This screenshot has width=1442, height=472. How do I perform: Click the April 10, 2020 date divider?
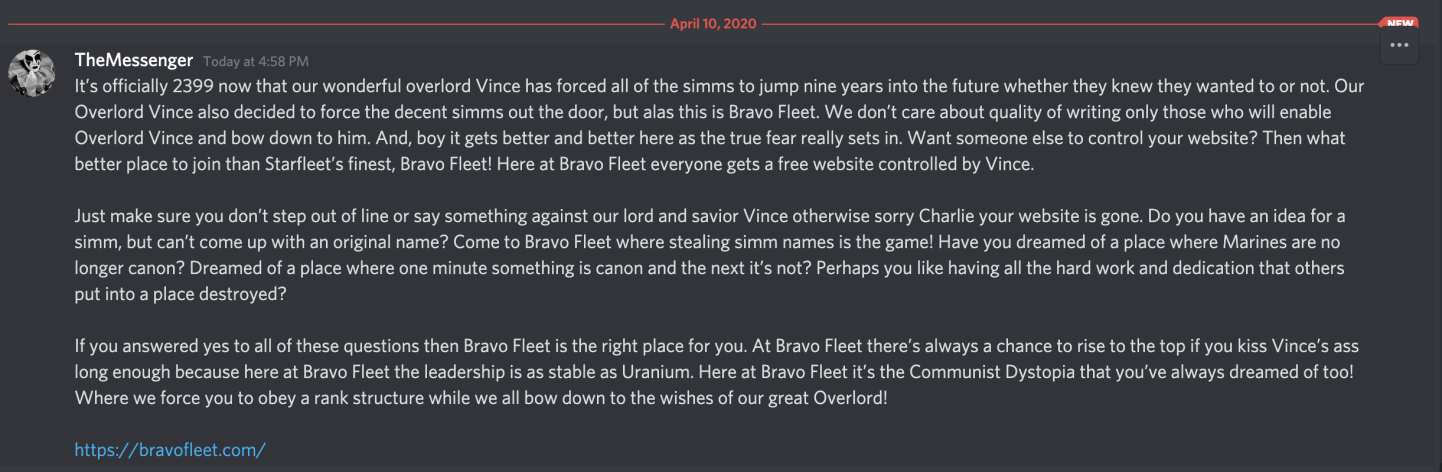(713, 22)
